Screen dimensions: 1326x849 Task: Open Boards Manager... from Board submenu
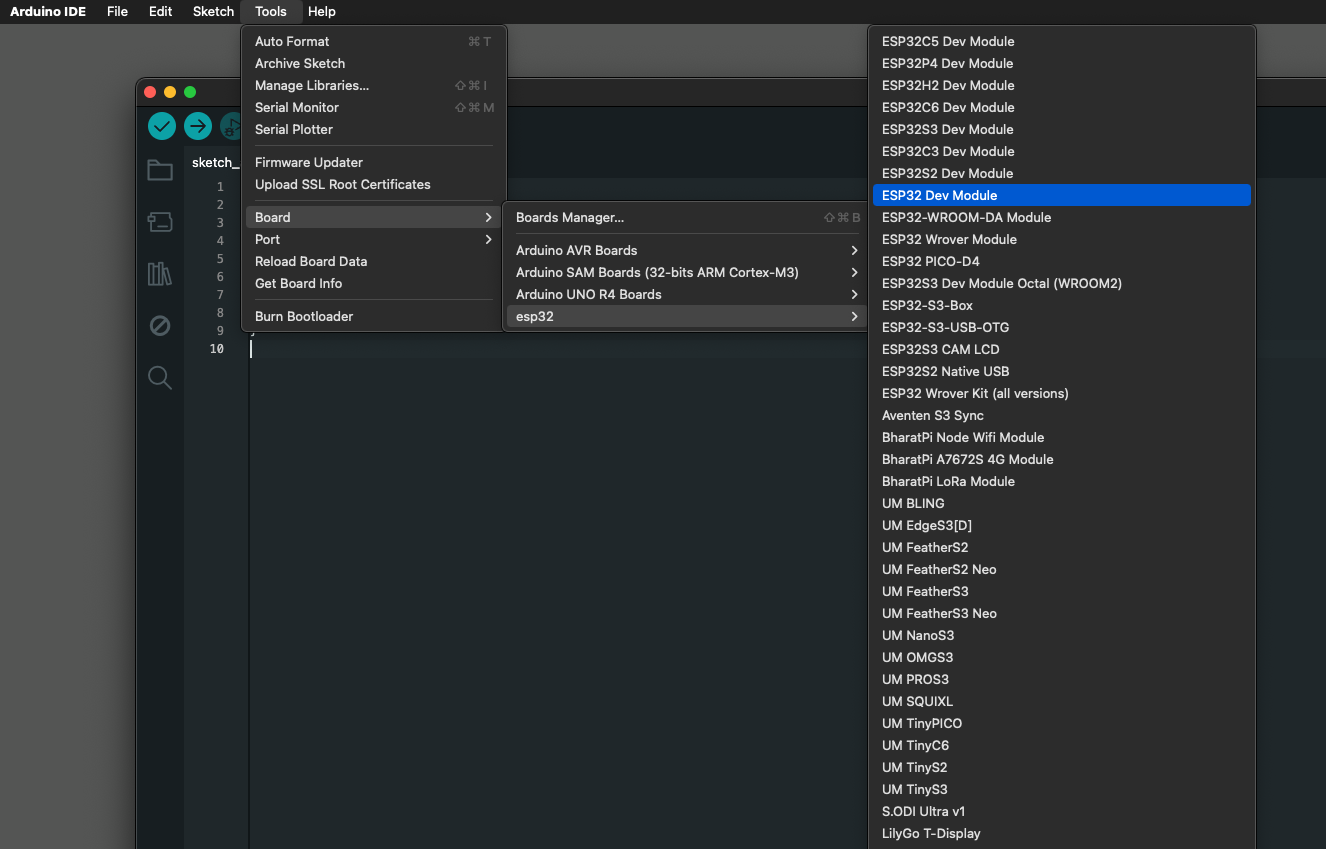(x=687, y=217)
